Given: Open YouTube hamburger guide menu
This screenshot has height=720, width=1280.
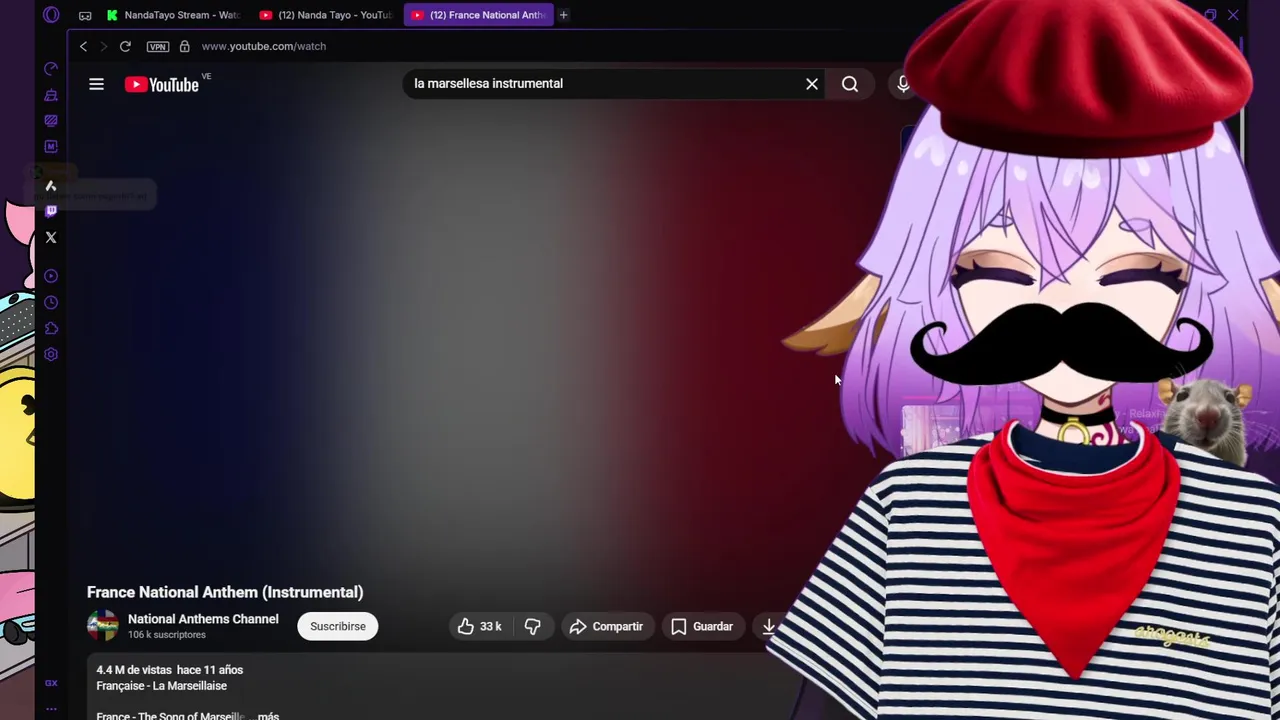Looking at the screenshot, I should (96, 85).
